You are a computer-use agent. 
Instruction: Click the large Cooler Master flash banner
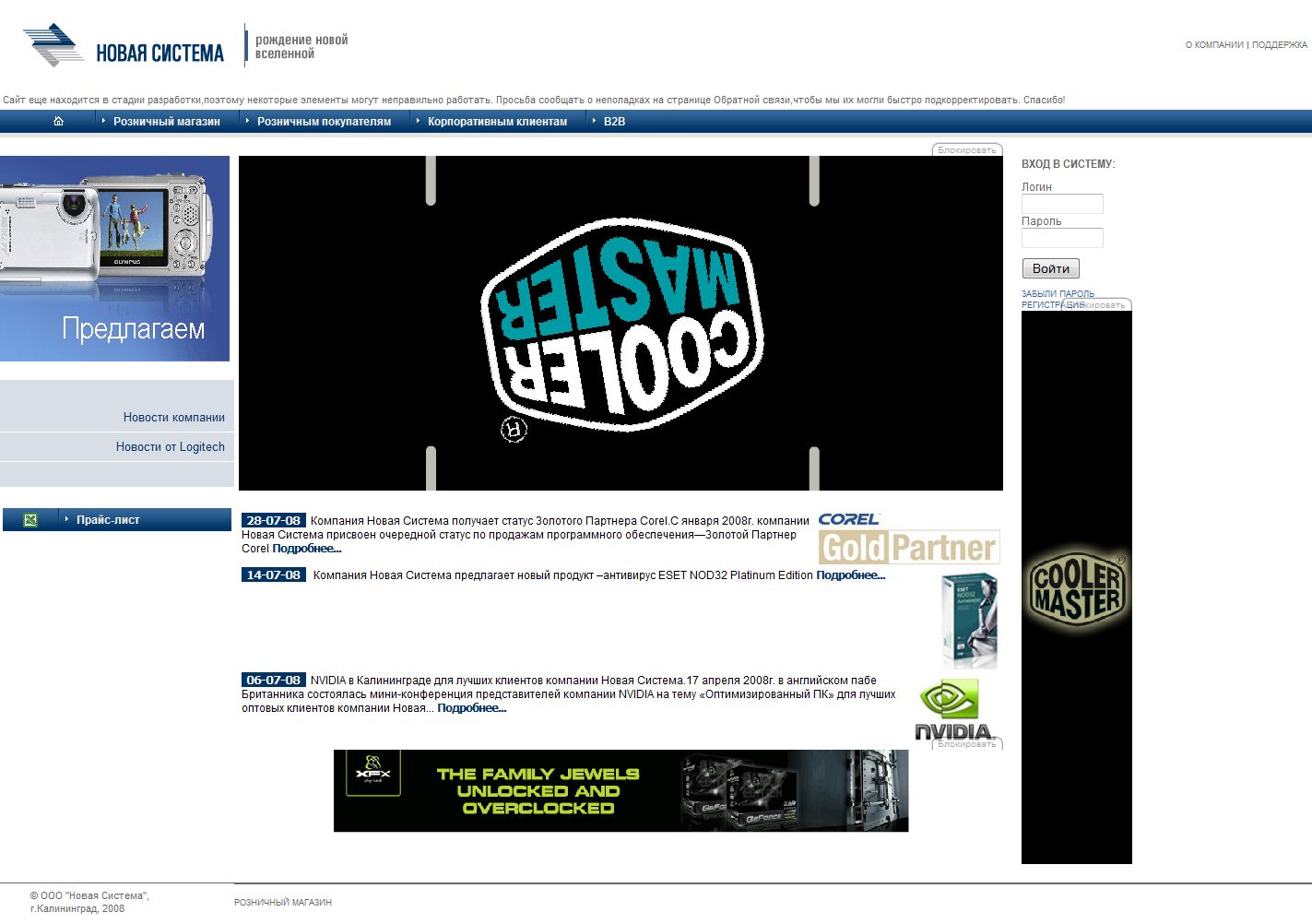point(621,323)
